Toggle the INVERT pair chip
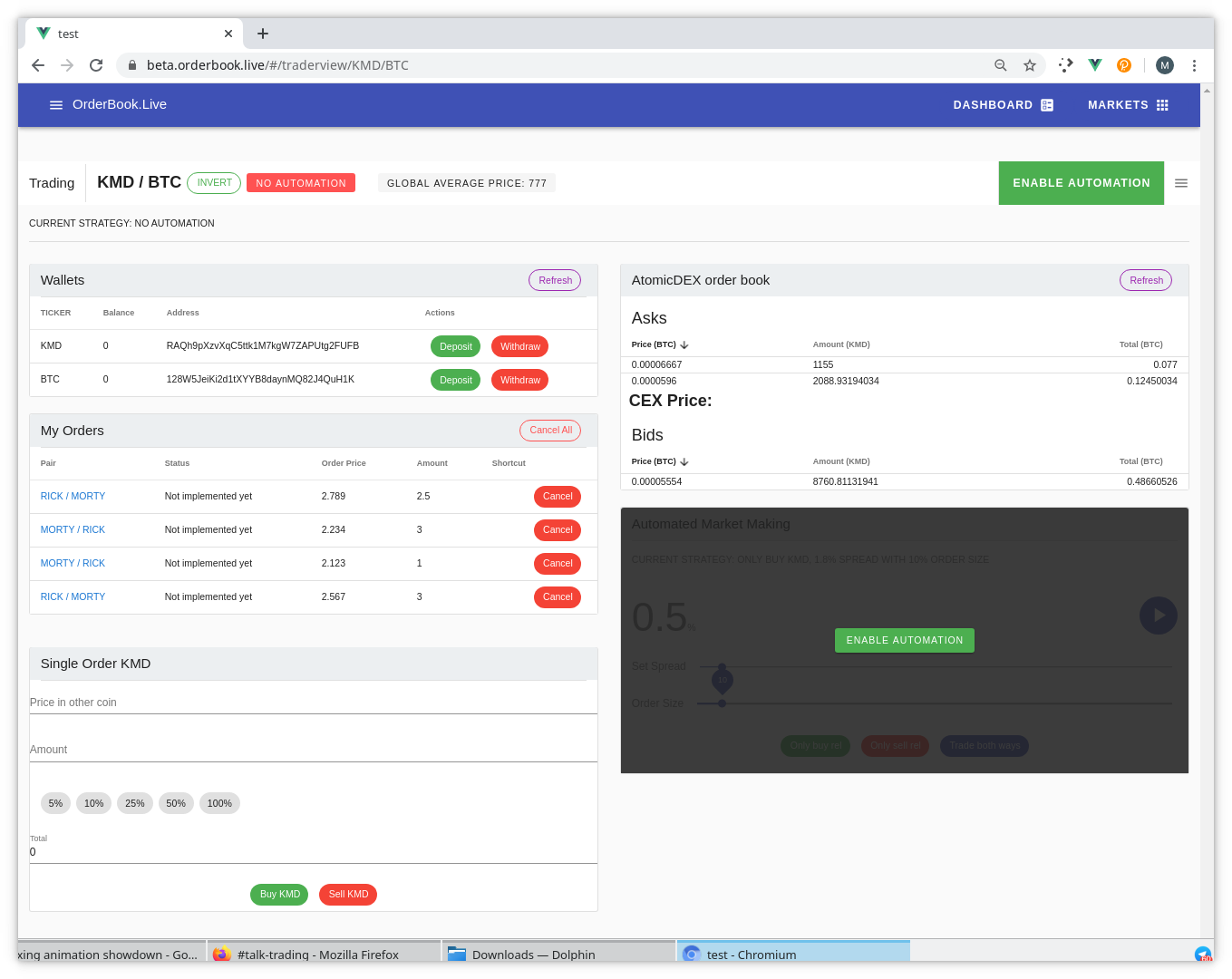The width and height of the screenshot is (1232, 979). tap(214, 183)
